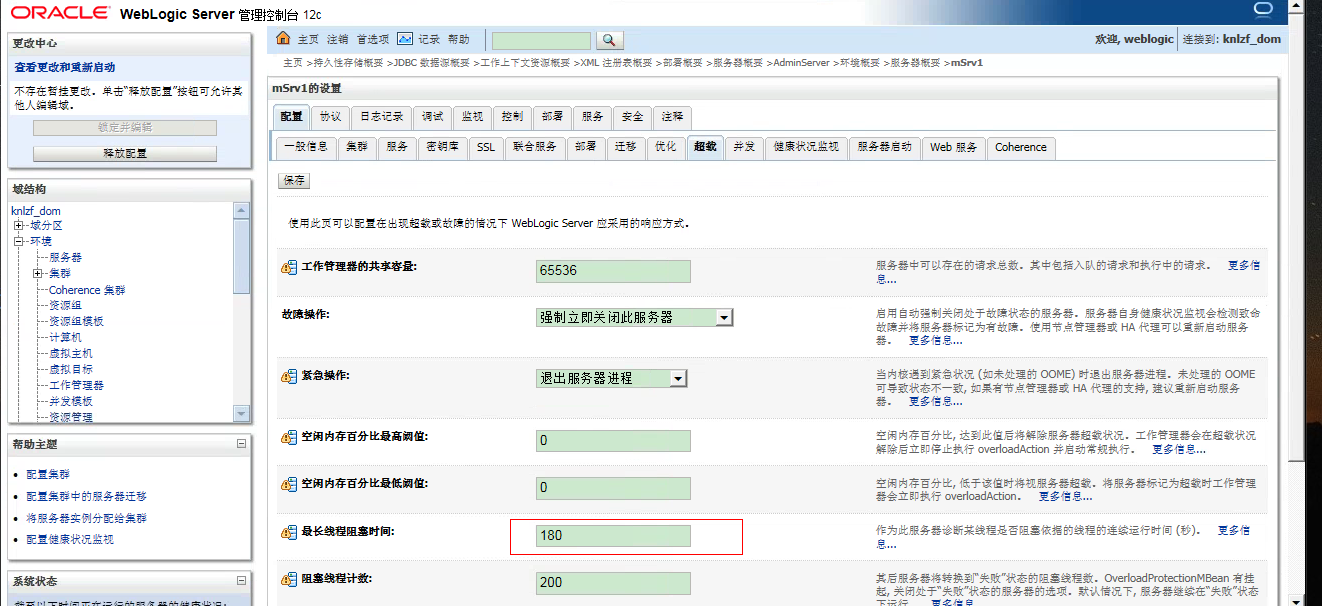Open the 并发 subtab
Image resolution: width=1322 pixels, height=606 pixels.
[744, 147]
